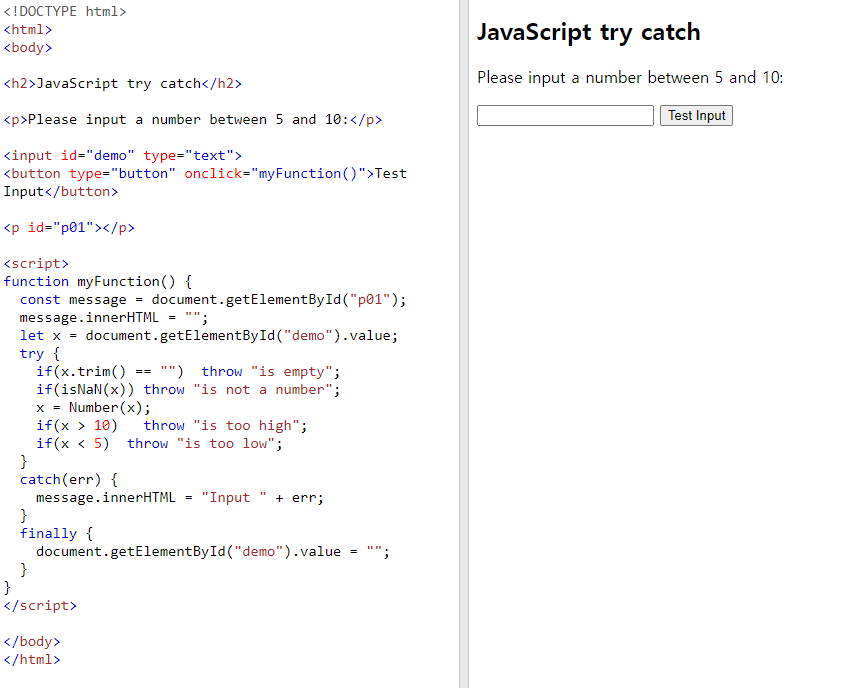Click the message.innerHTML = "Input " + err line
The height and width of the screenshot is (688, 855).
180,497
